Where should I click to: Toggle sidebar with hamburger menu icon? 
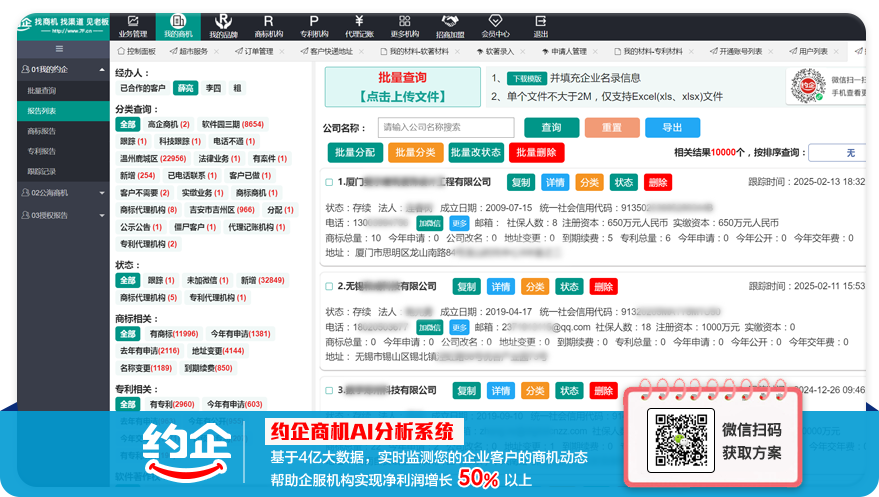click(59, 49)
